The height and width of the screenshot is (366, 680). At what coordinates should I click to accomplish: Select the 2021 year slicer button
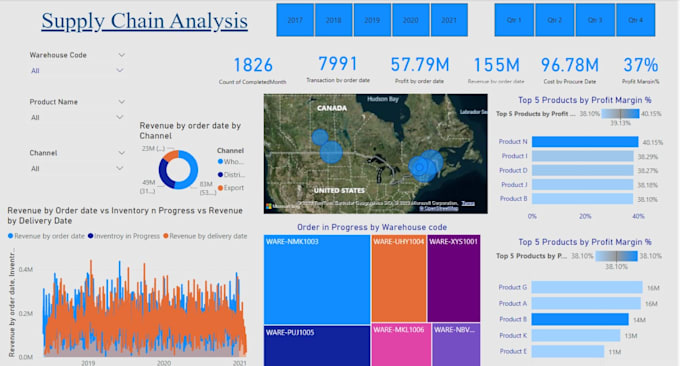tap(449, 20)
